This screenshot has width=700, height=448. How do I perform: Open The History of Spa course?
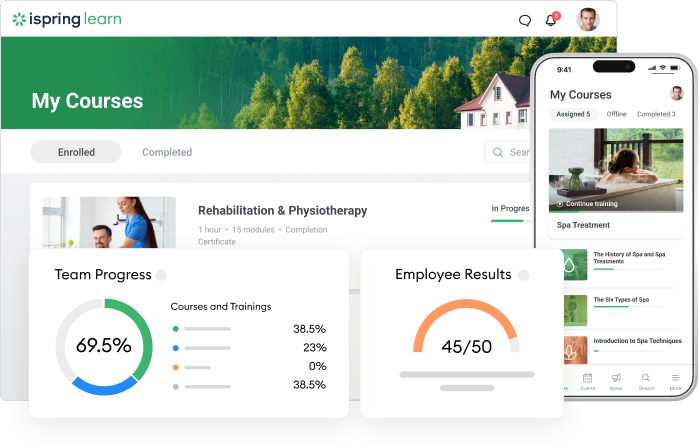630,258
